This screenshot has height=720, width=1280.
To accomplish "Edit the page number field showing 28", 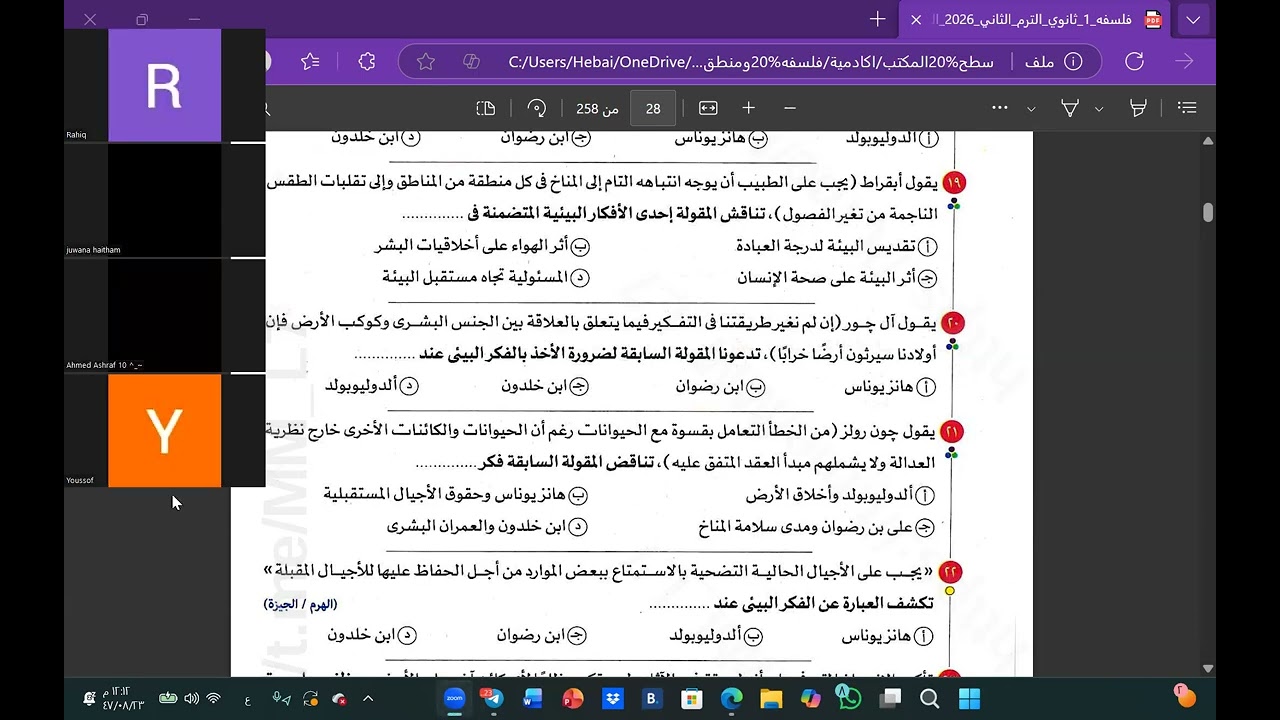I will tap(653, 108).
